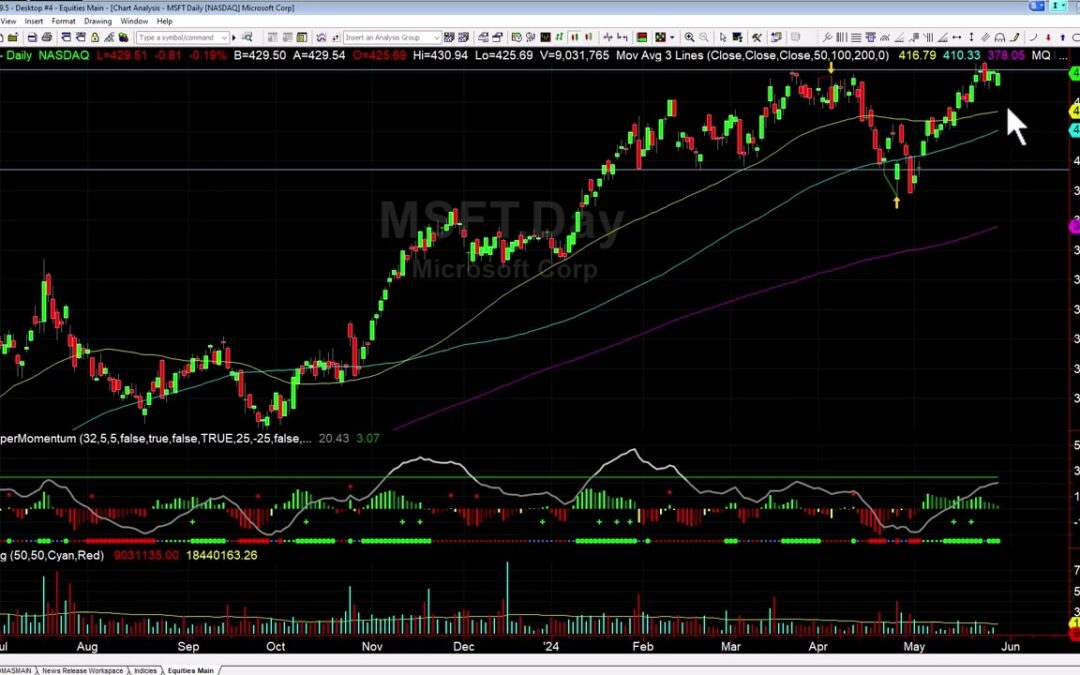1080x675 pixels.
Task: Open the Insert an Analysis Group dropdown
Action: coord(436,38)
